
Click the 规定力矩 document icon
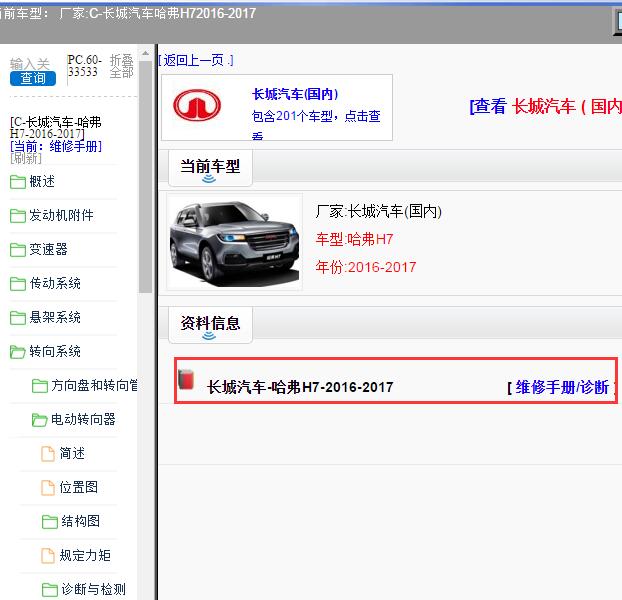point(48,556)
